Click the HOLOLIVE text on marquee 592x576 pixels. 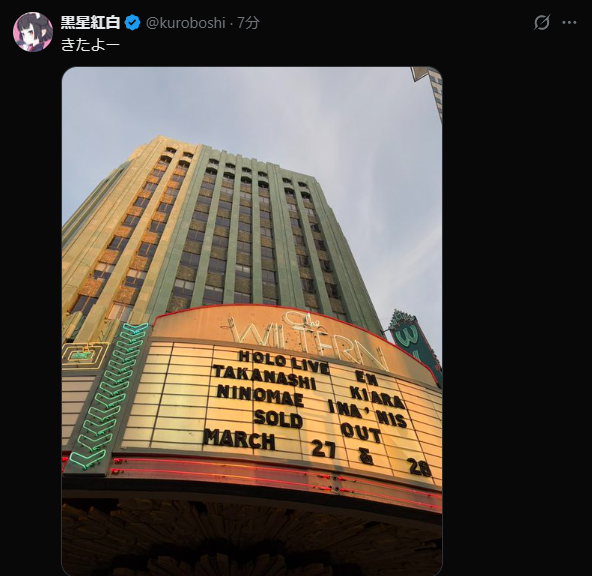coord(283,361)
